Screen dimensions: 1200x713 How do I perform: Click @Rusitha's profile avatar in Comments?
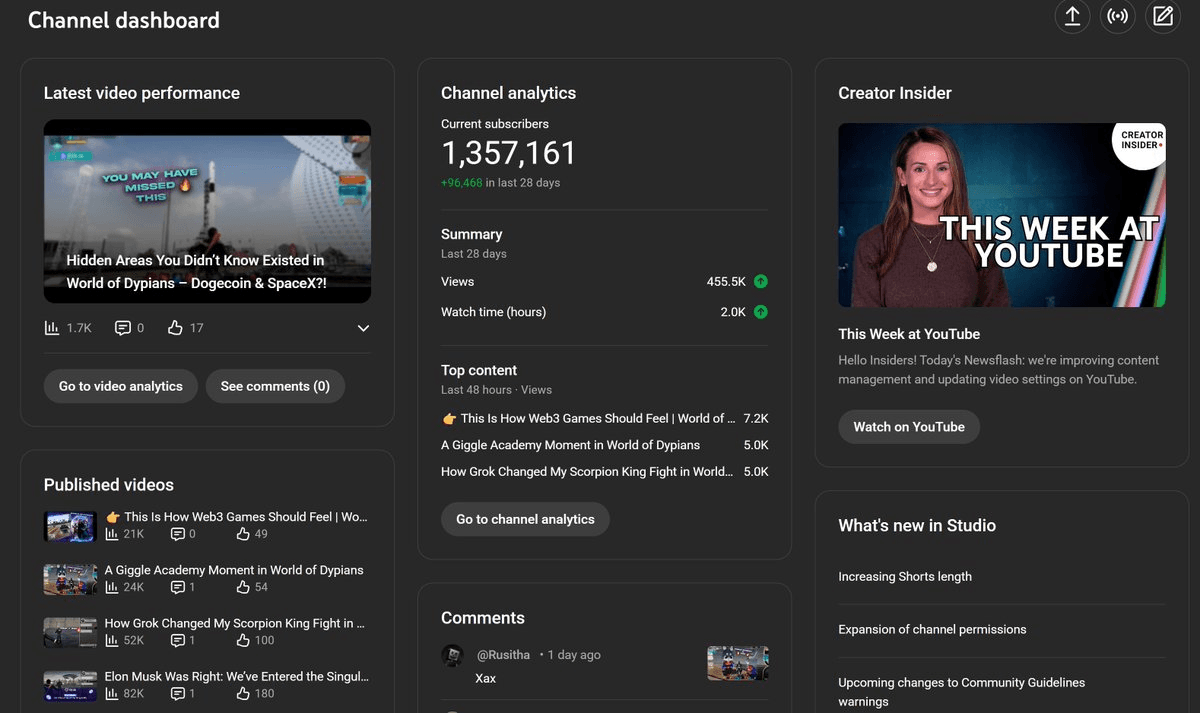pyautogui.click(x=452, y=655)
